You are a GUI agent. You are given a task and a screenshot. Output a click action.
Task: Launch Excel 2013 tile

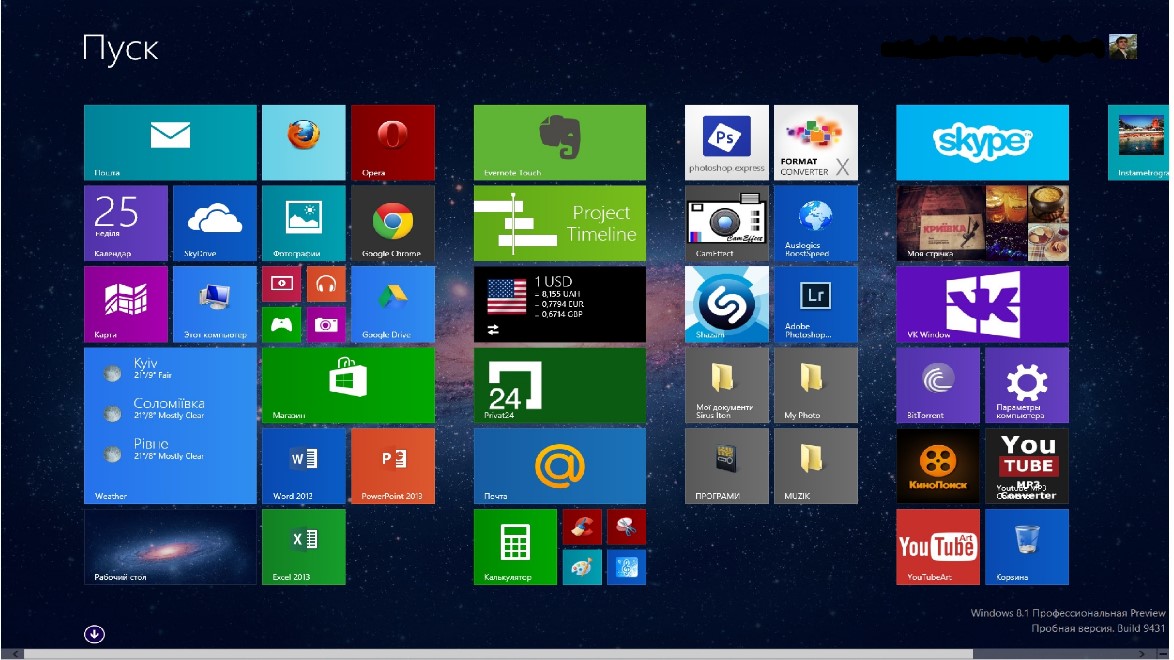303,547
